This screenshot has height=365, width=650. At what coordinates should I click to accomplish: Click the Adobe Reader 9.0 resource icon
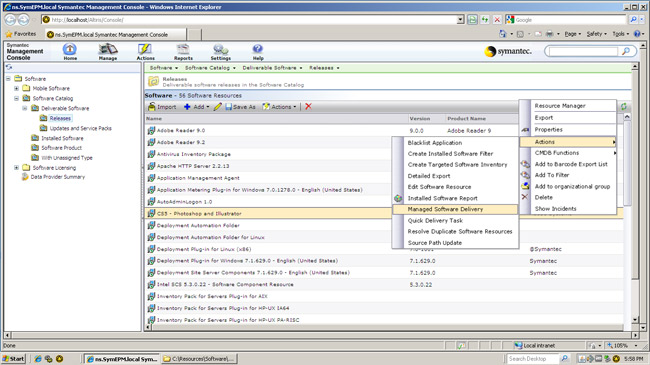pyautogui.click(x=151, y=130)
